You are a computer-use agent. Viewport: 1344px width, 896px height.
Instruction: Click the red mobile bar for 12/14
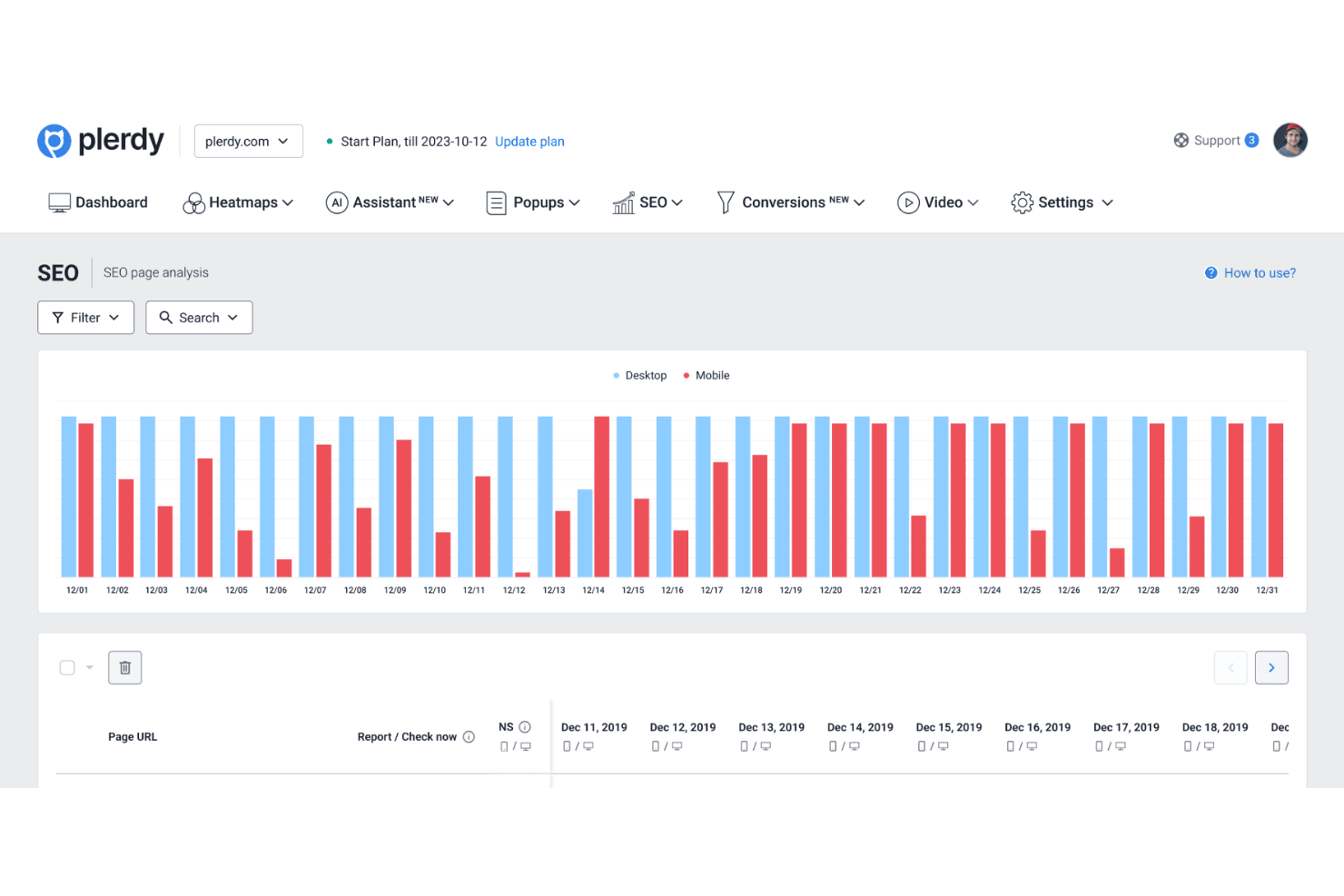601,497
